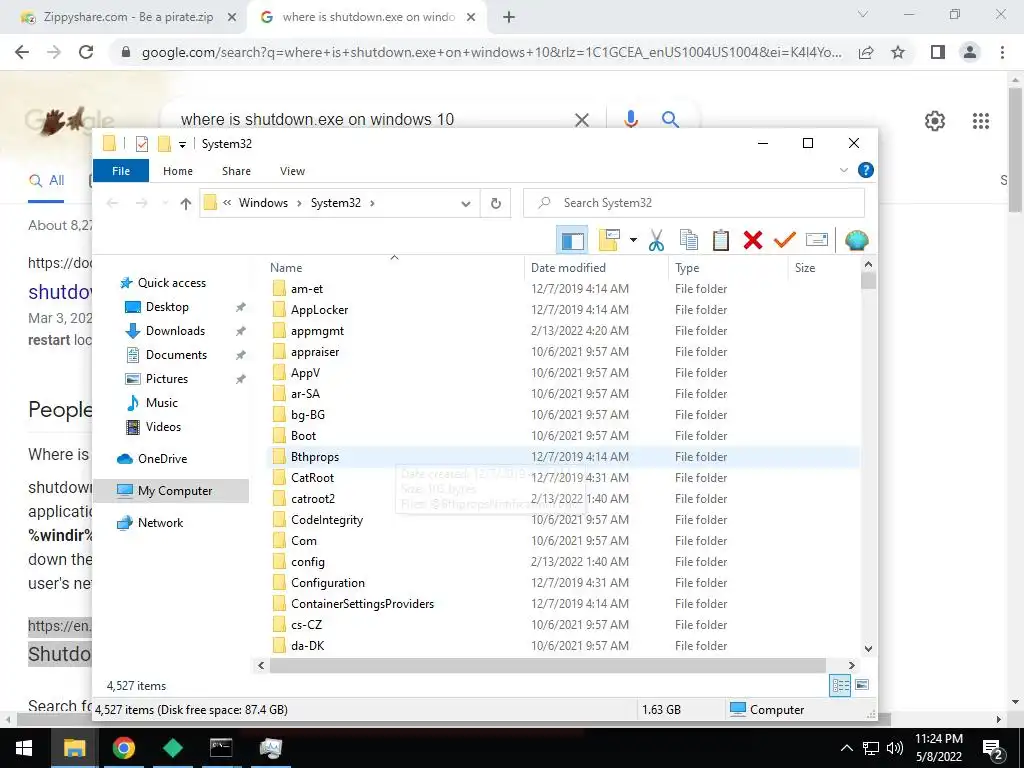Click Google voice search microphone

tap(630, 119)
